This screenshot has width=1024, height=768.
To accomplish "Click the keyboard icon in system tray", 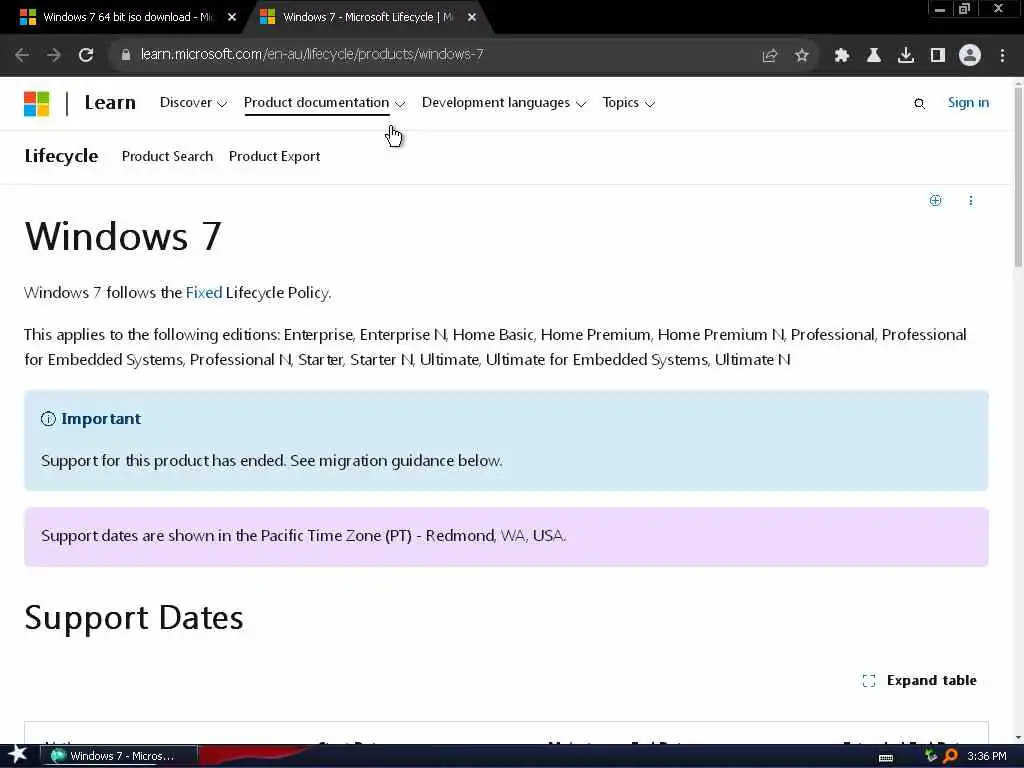I will pyautogui.click(x=886, y=758).
